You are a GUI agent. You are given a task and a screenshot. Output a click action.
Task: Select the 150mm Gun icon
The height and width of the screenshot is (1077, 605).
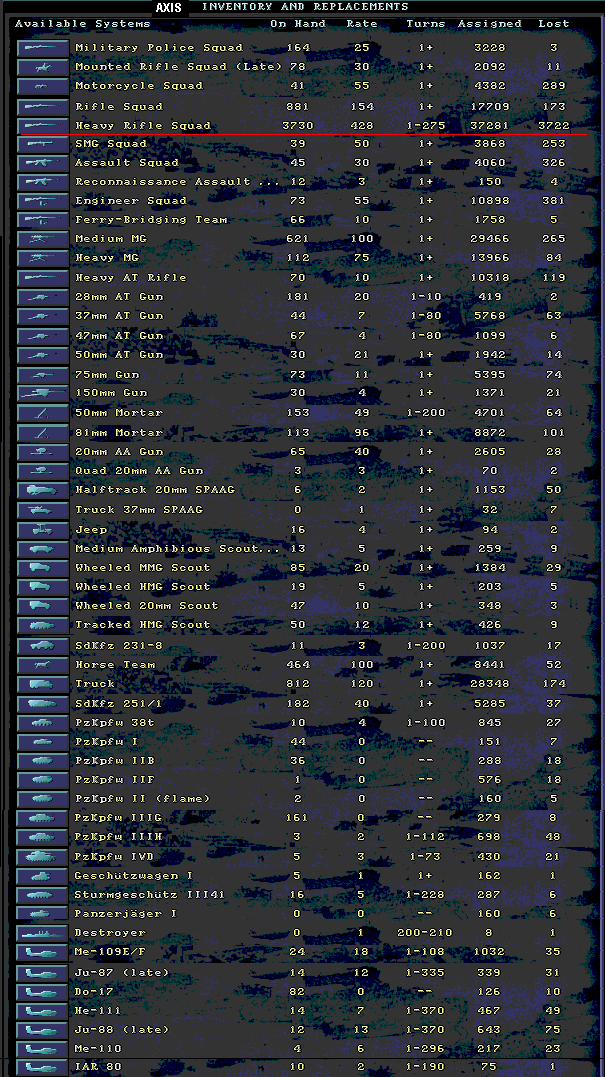click(x=43, y=394)
